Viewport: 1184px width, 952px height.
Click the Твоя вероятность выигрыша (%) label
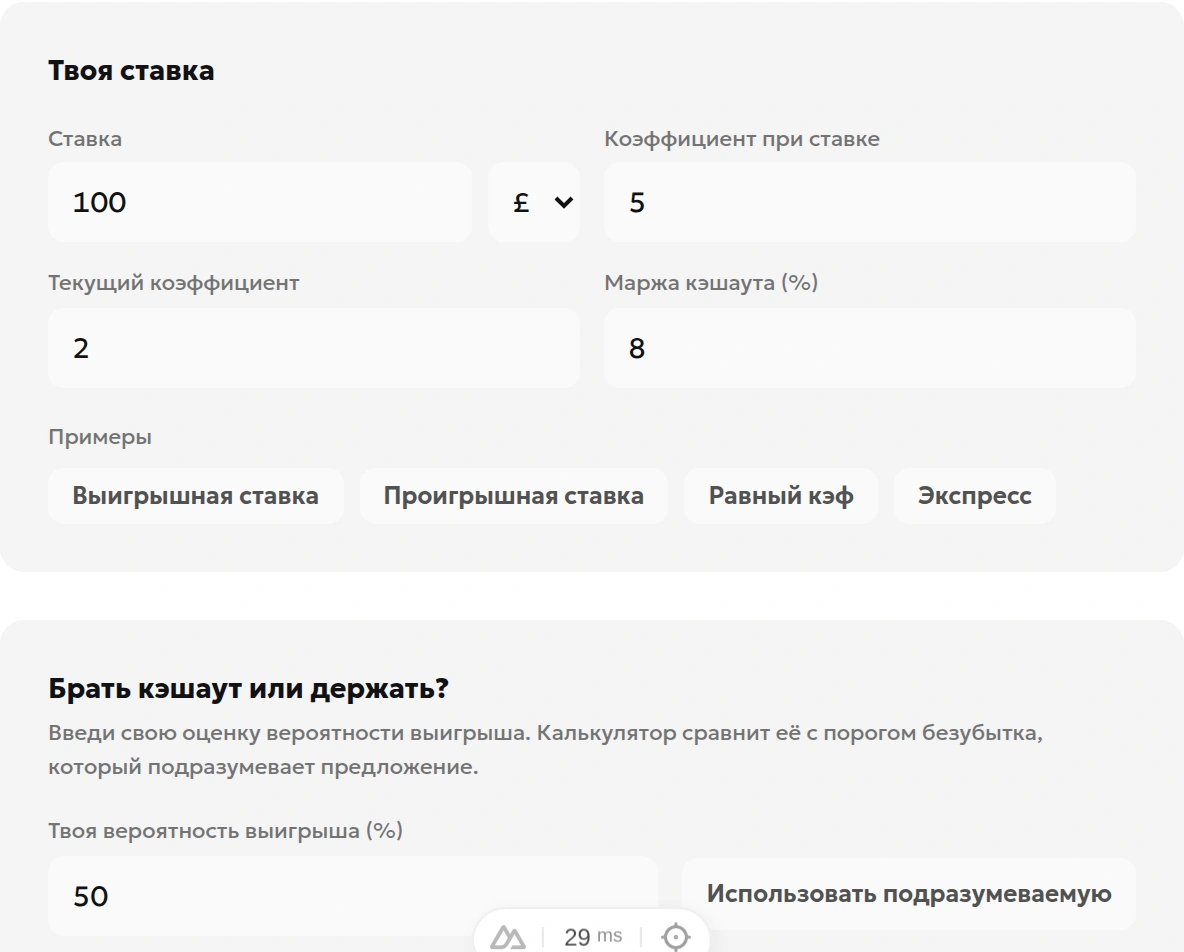click(x=226, y=831)
